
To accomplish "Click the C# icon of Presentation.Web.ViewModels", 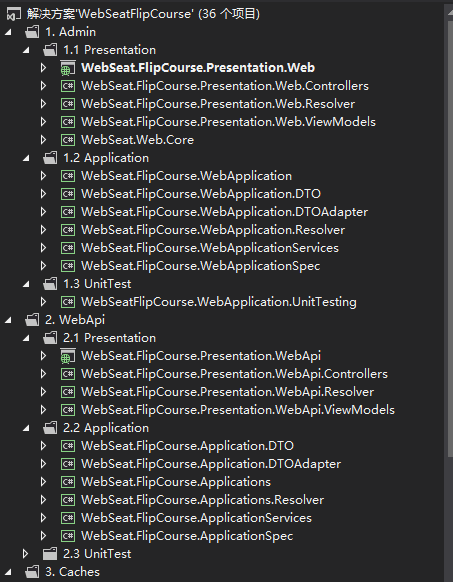I will click(68, 122).
